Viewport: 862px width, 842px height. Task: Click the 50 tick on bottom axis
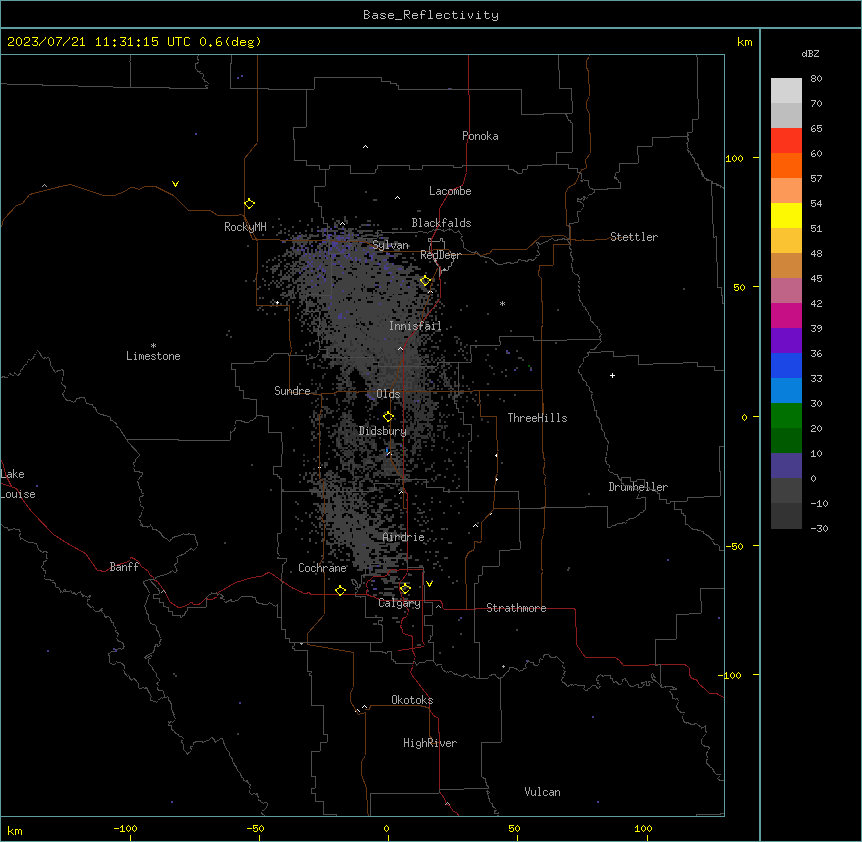514,828
